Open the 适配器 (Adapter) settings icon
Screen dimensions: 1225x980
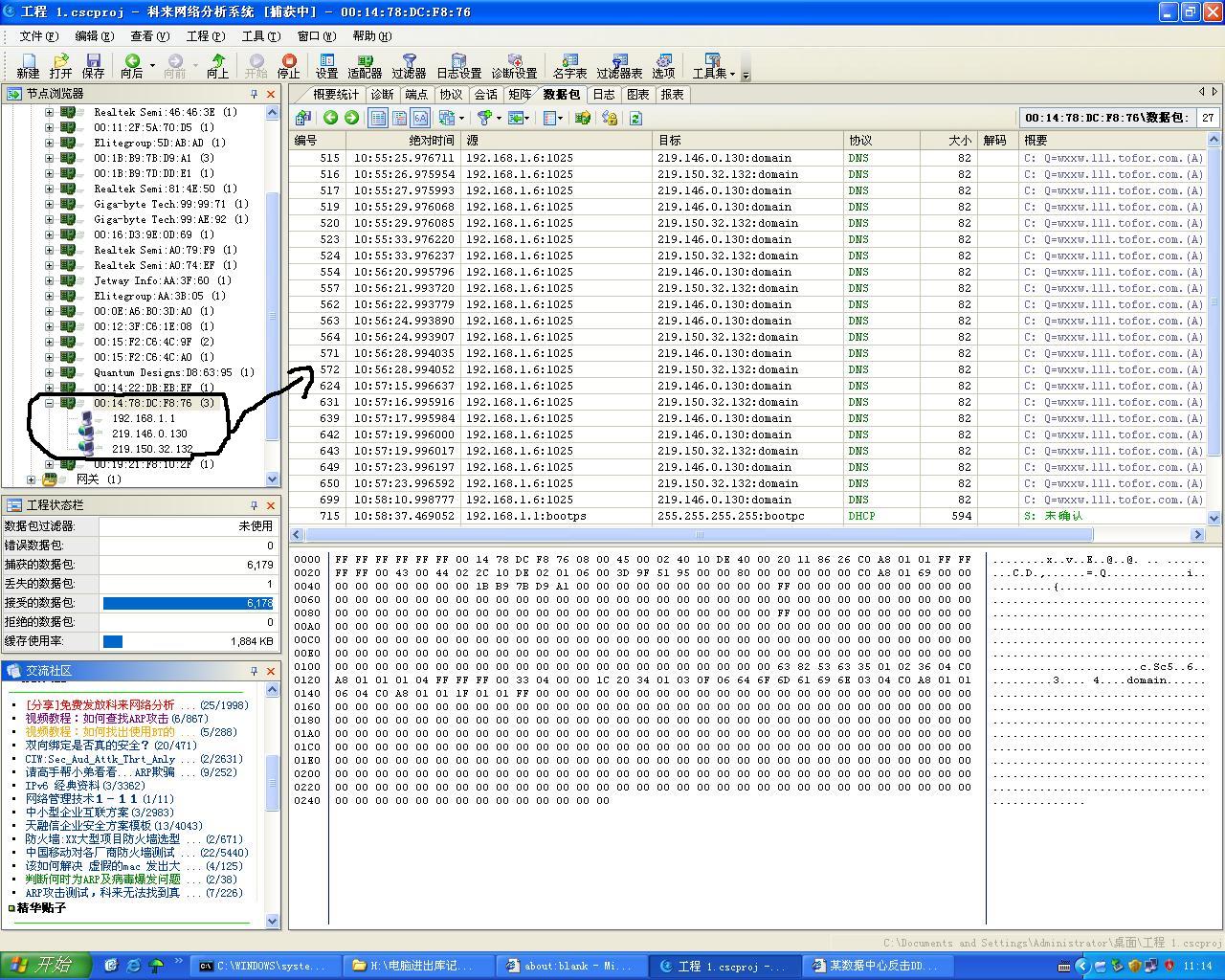click(365, 65)
